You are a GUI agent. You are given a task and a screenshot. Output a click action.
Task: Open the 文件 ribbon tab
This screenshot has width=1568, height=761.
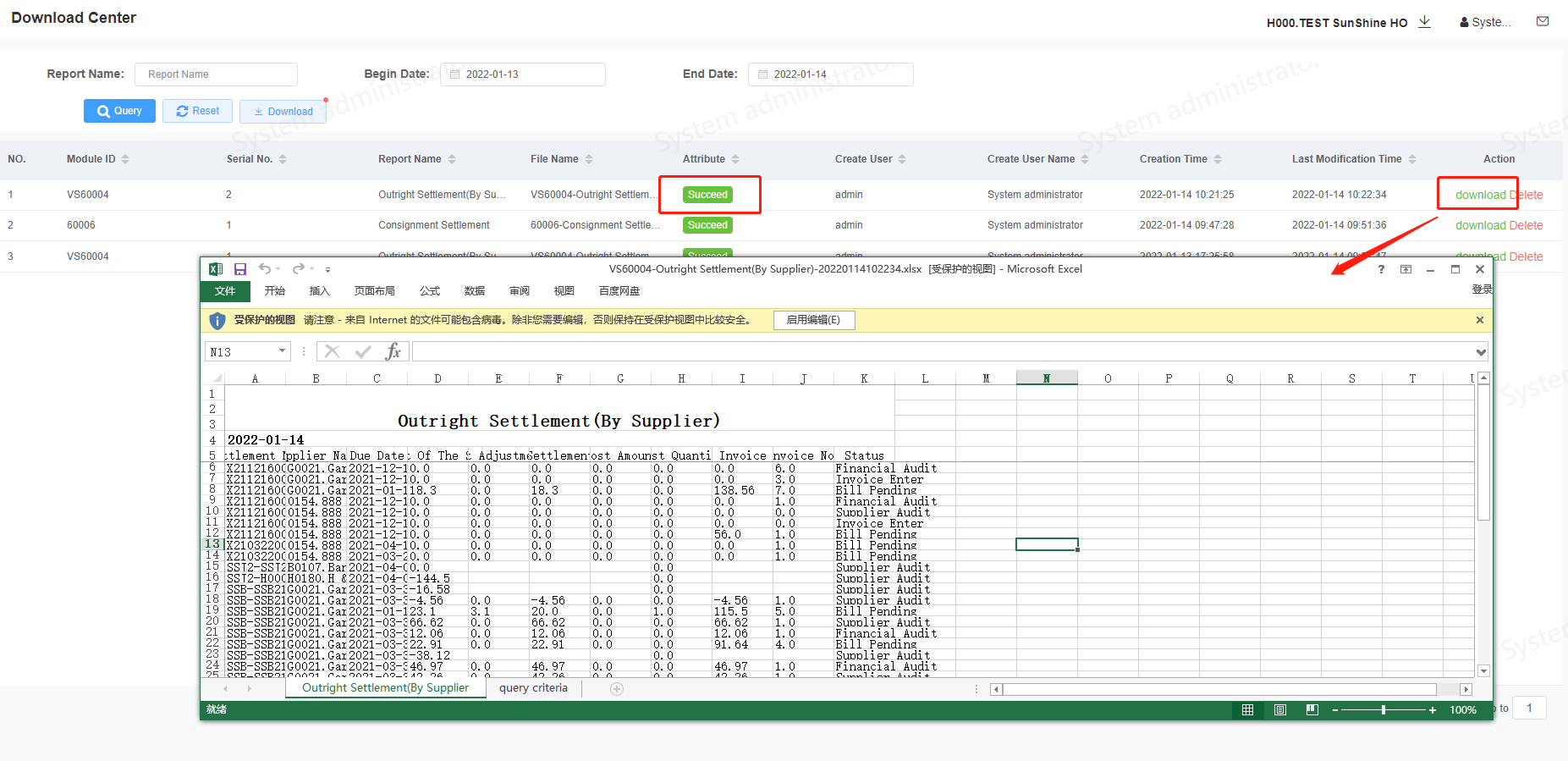225,291
